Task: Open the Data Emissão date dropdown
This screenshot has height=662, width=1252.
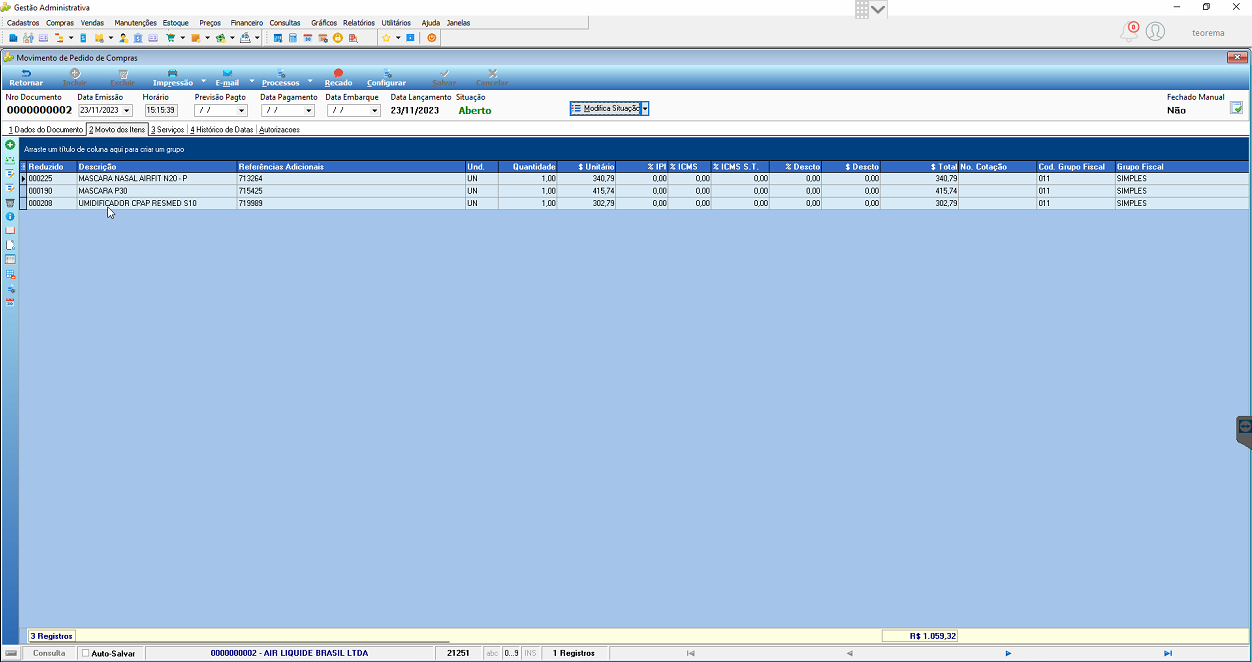Action: click(x=127, y=111)
